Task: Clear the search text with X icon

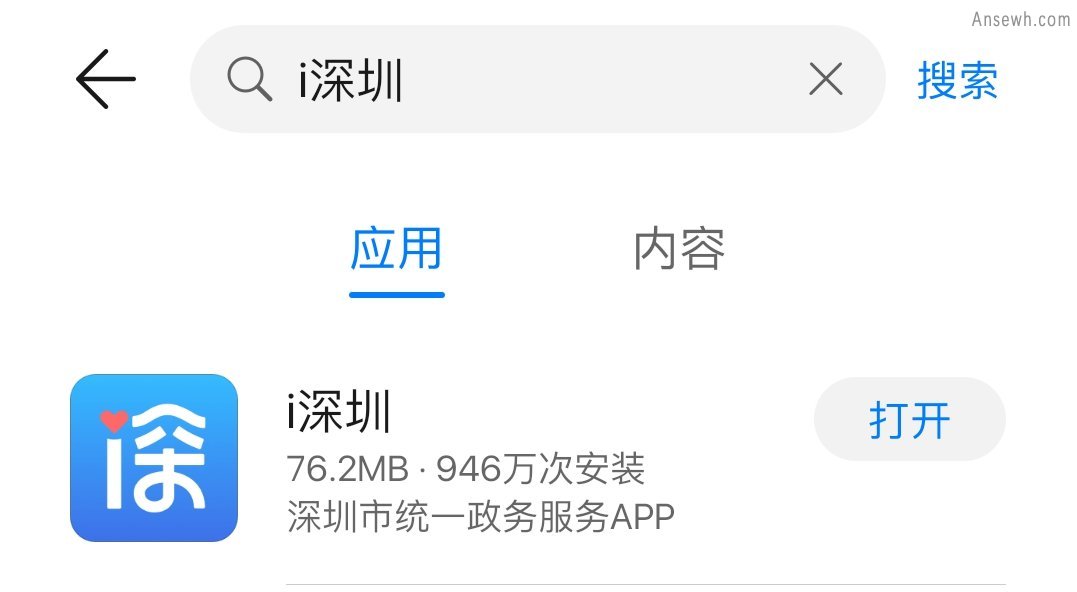Action: [826, 79]
